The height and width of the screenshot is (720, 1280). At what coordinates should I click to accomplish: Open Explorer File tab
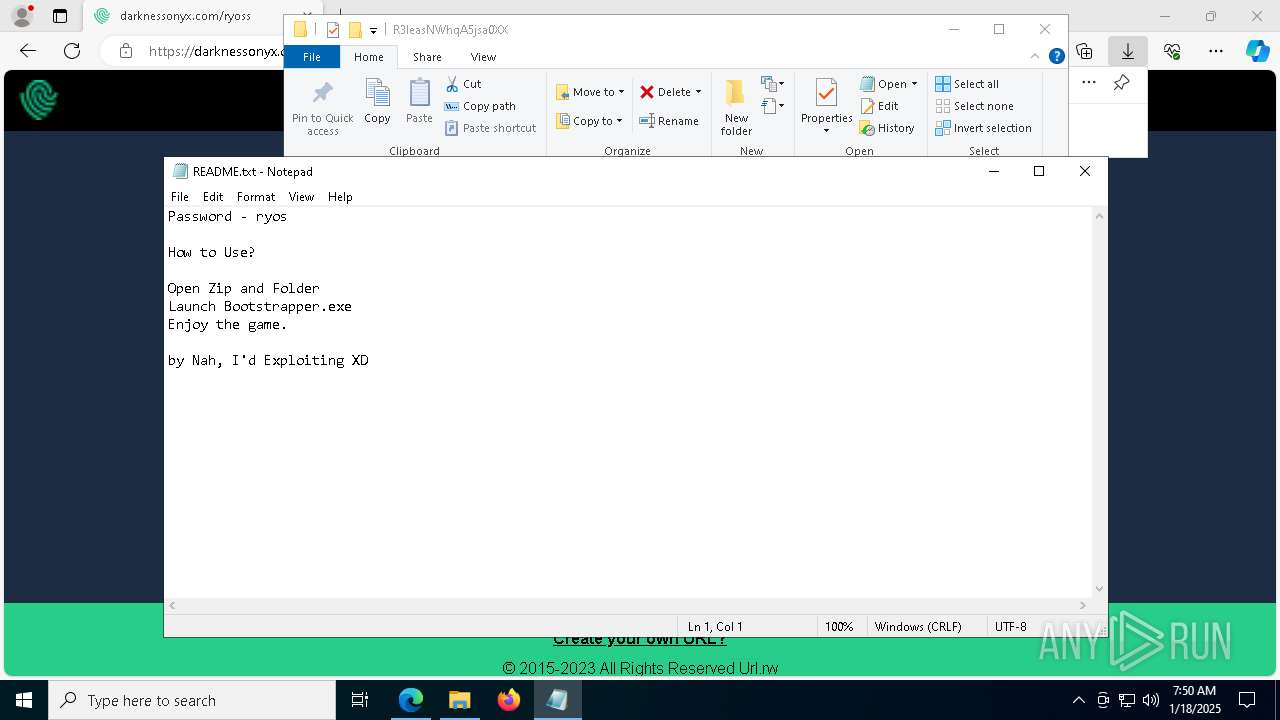312,57
